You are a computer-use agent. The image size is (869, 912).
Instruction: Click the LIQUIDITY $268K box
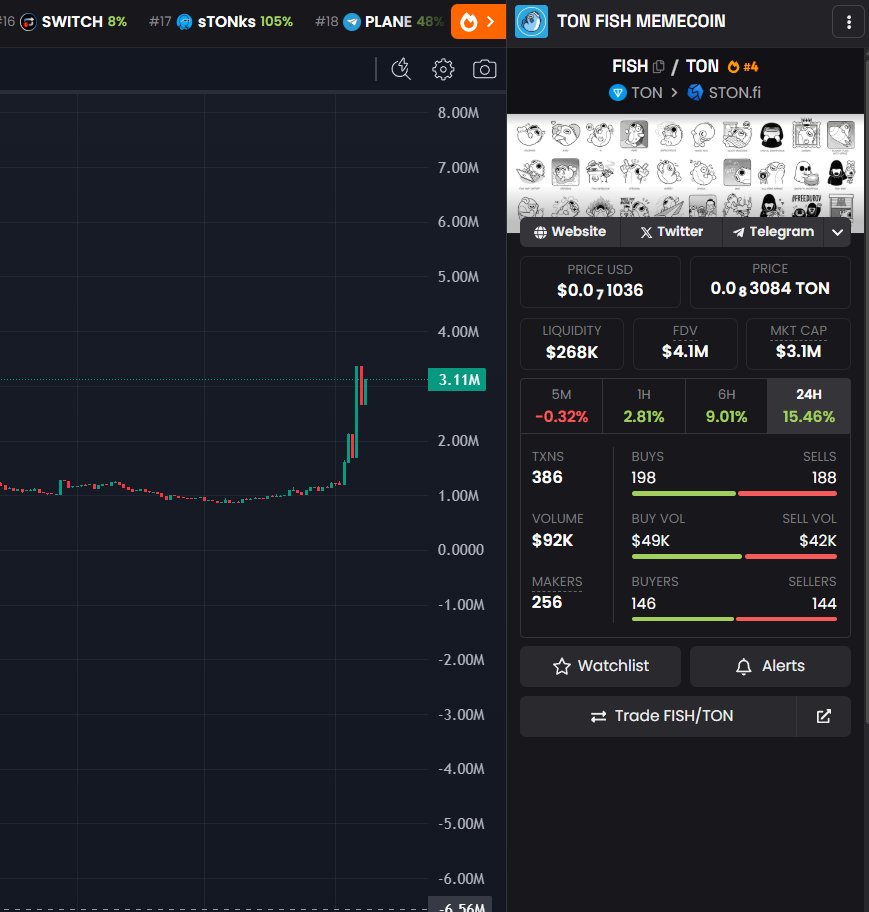tap(572, 344)
